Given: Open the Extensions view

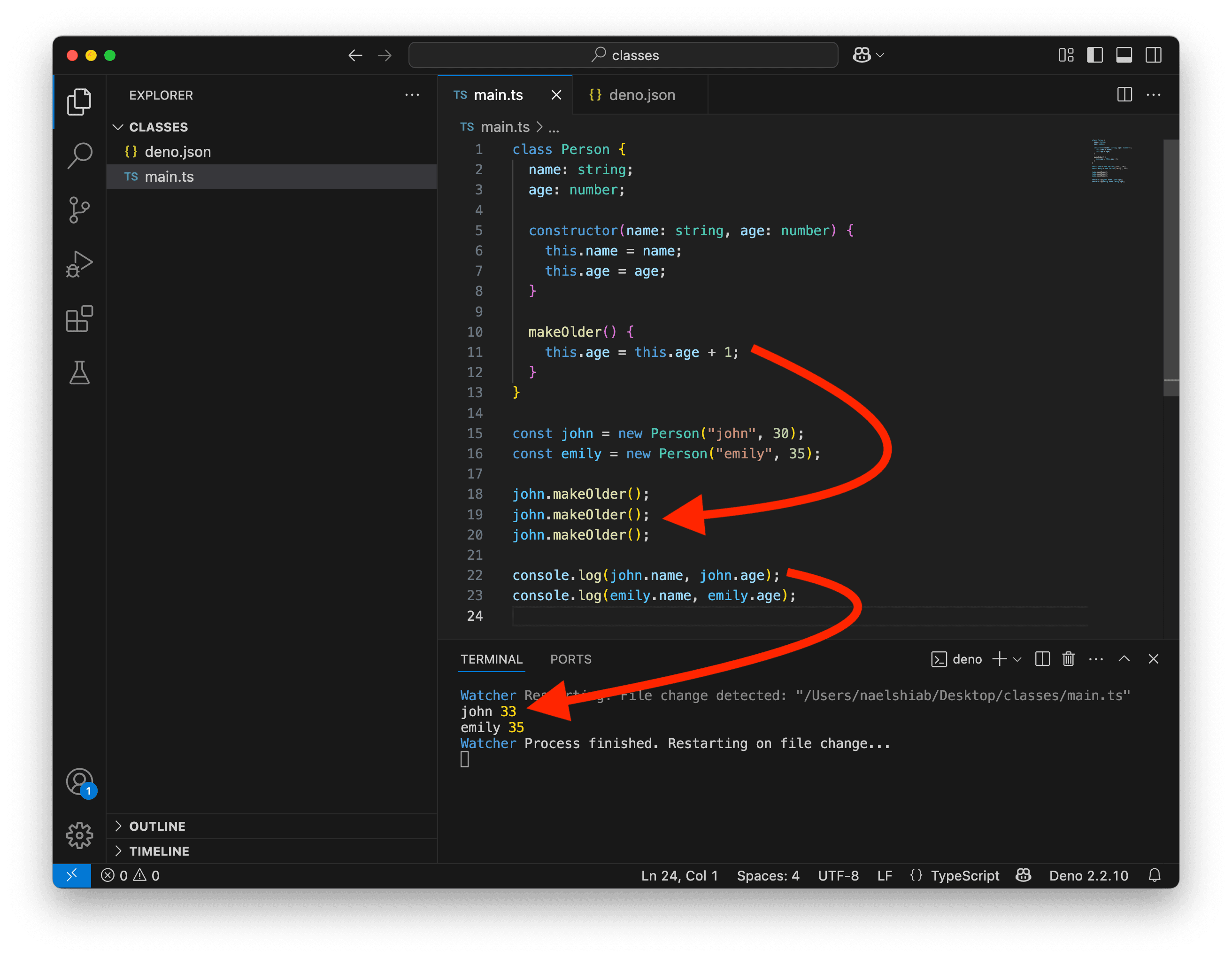Looking at the screenshot, I should tap(79, 319).
